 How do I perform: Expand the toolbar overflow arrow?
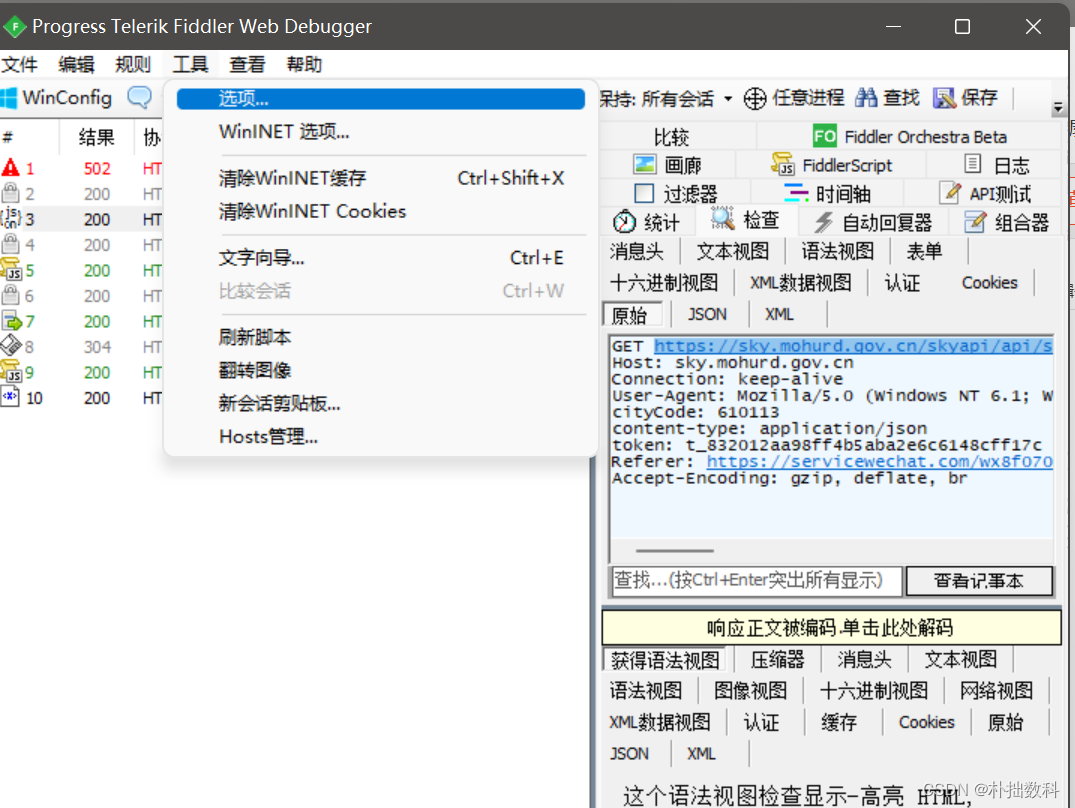[x=1058, y=108]
